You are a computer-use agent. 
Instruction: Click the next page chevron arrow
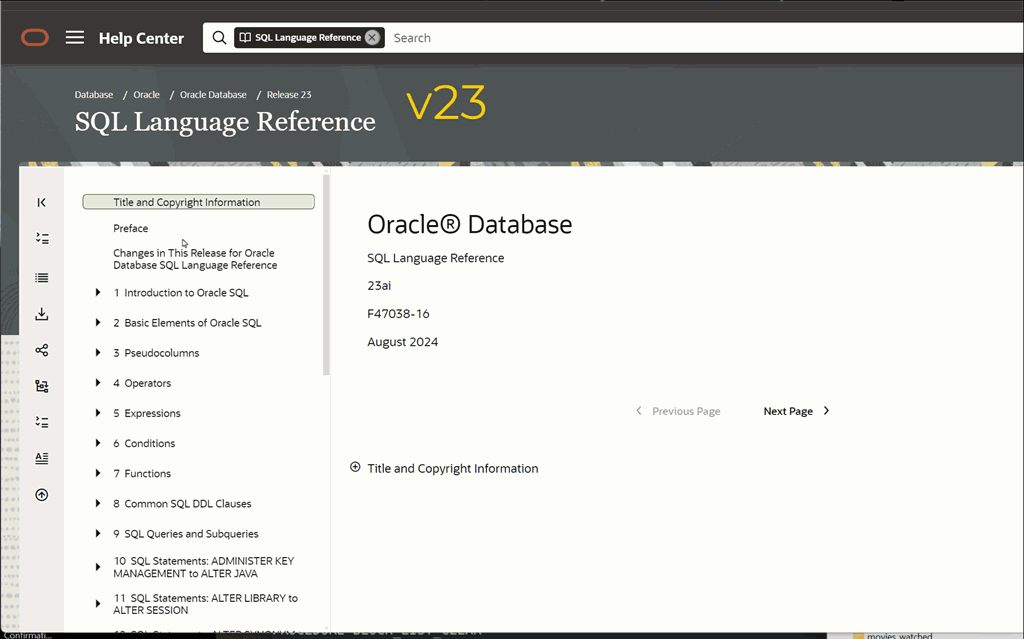point(826,410)
